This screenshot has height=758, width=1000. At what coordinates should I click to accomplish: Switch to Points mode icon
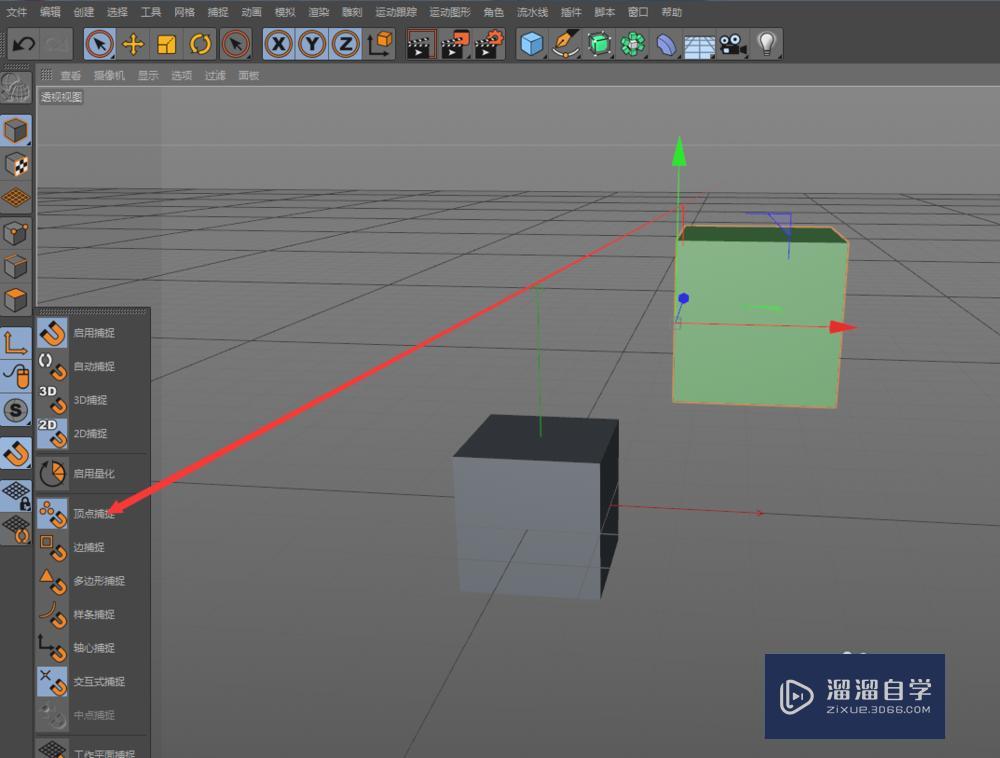tap(16, 233)
